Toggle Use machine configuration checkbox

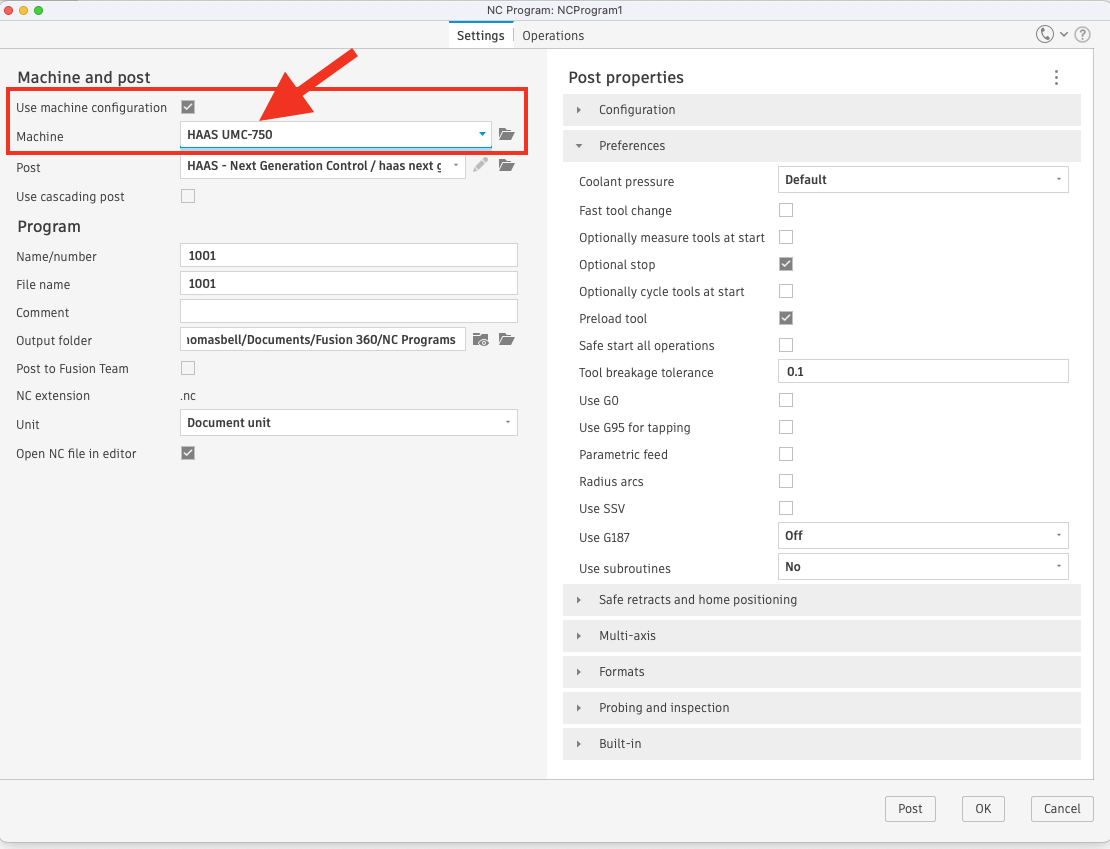point(188,107)
